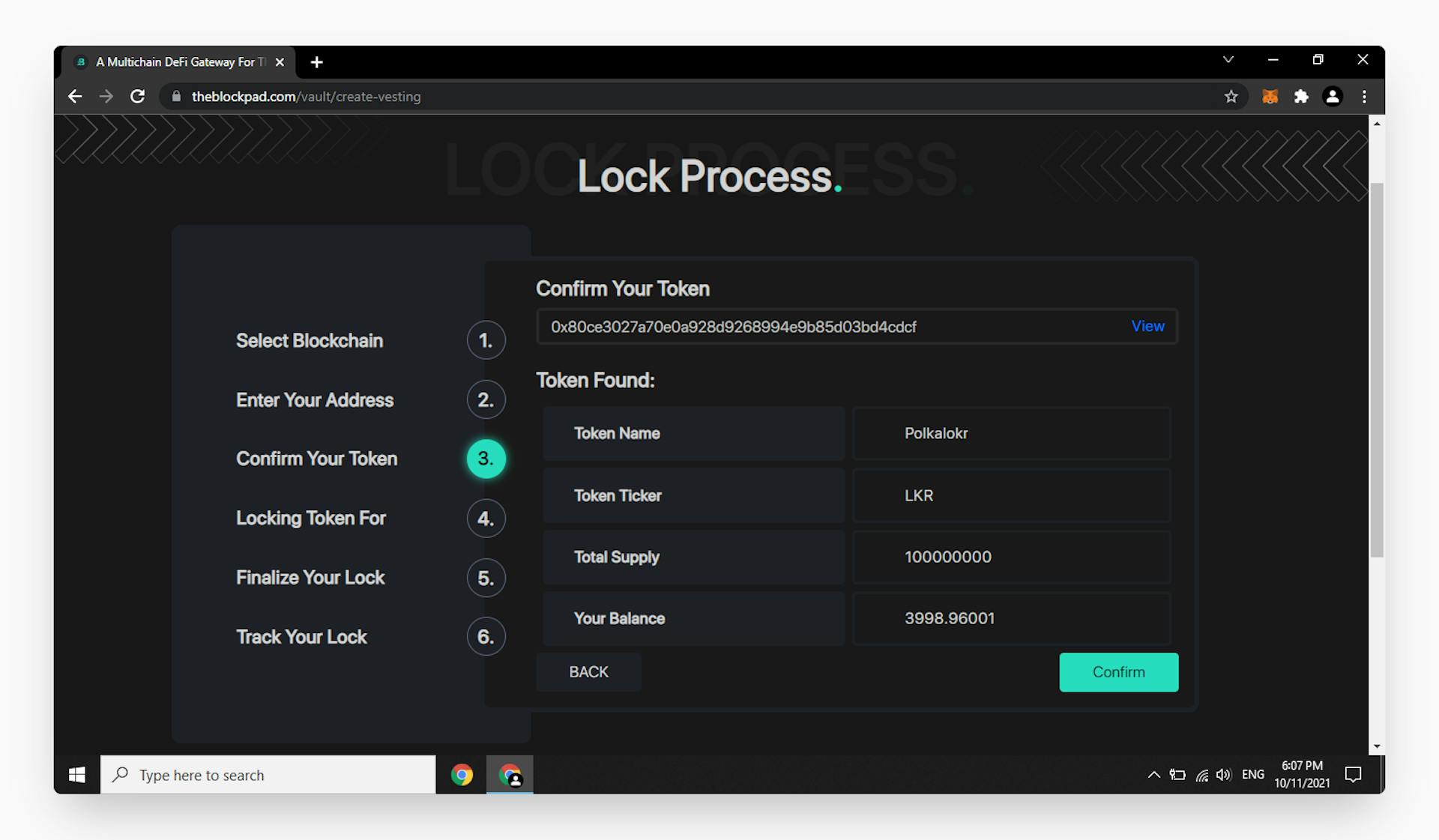Screen dimensions: 1439x840
Task: Open the MetaMask extension
Action: click(1270, 96)
